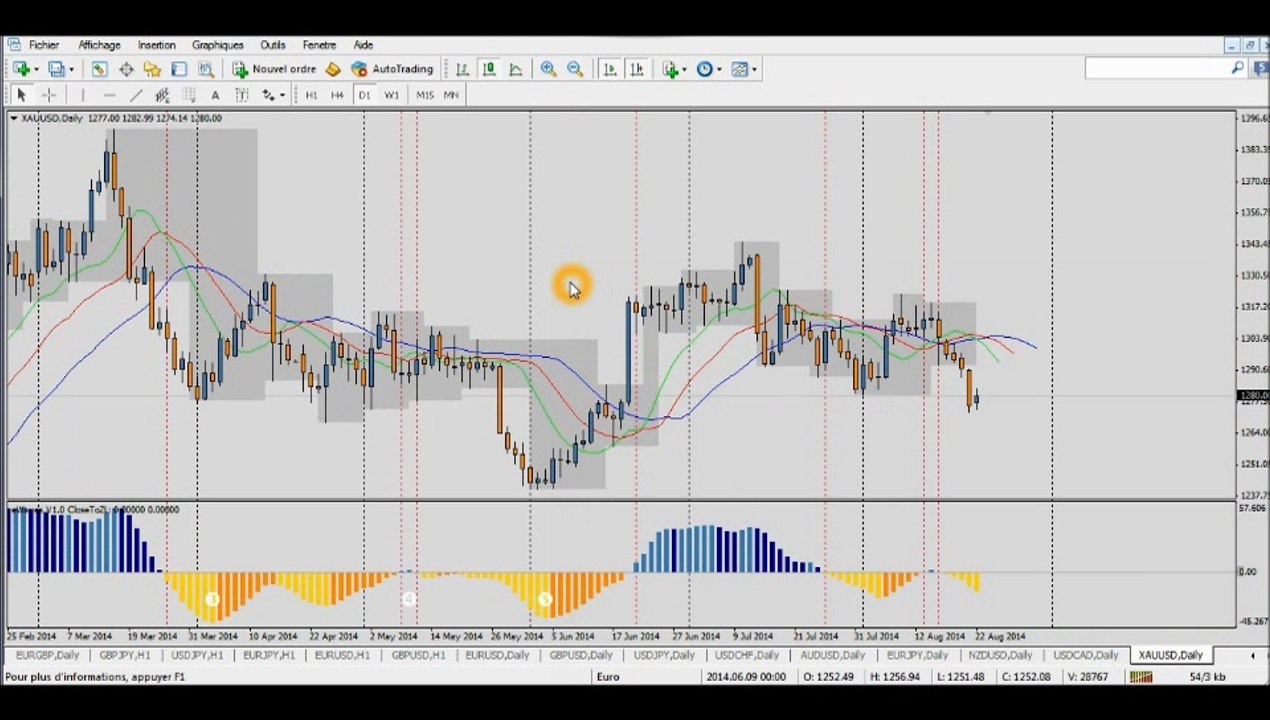Click the new chart icon
Screen dimensions: 1270x720
19,69
